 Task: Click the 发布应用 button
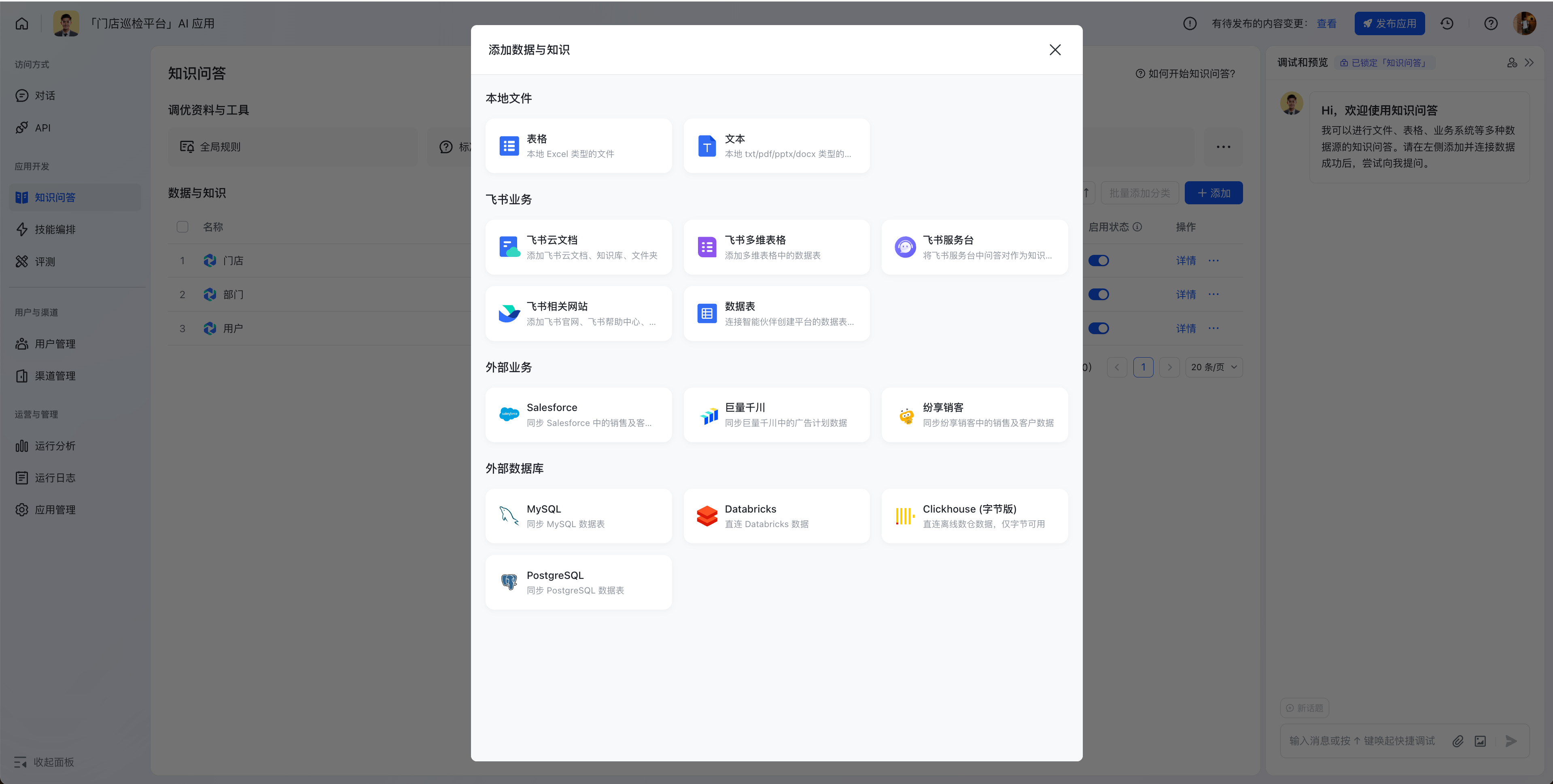pos(1389,23)
